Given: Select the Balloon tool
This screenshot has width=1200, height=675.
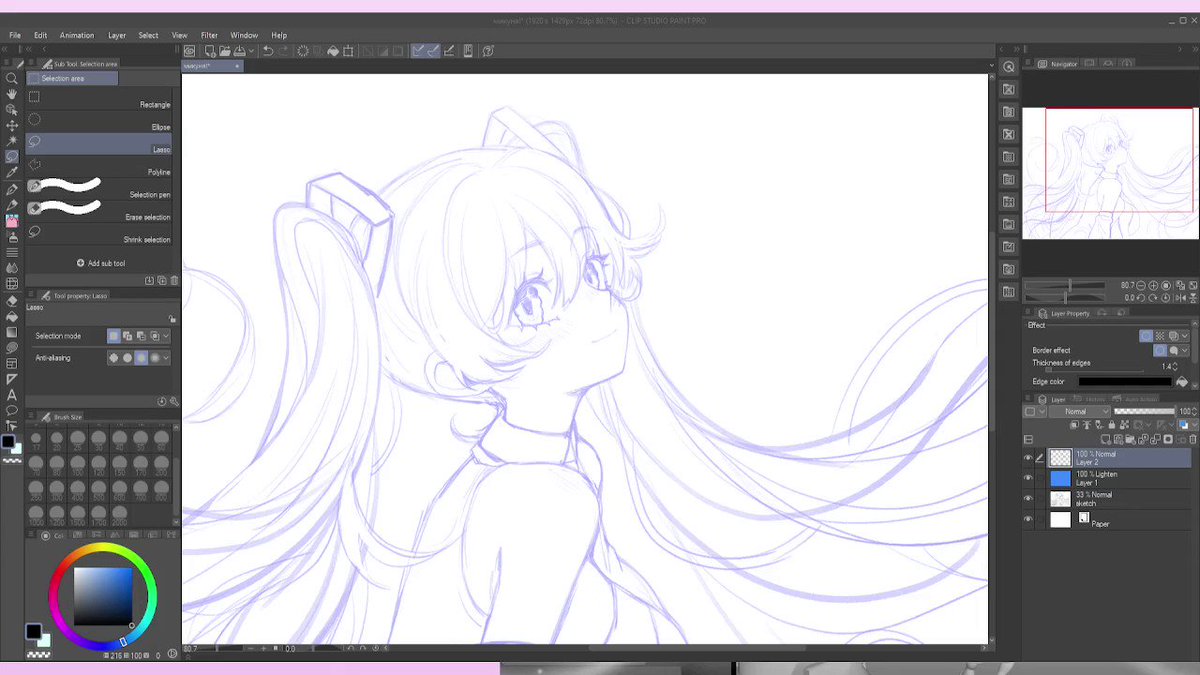Looking at the screenshot, I should [x=12, y=411].
